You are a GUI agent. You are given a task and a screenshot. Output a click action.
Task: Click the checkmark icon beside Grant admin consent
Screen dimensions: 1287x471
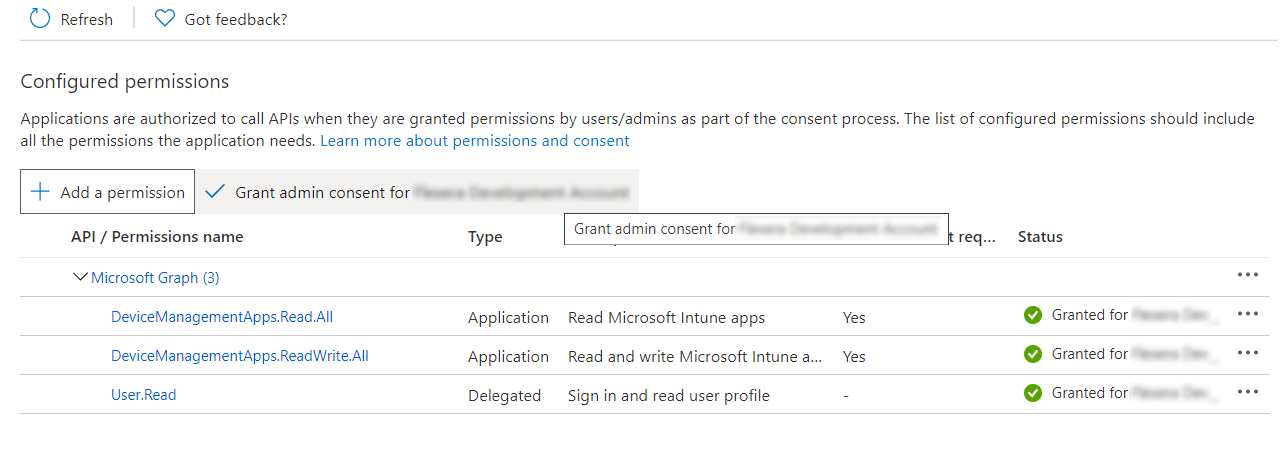215,192
